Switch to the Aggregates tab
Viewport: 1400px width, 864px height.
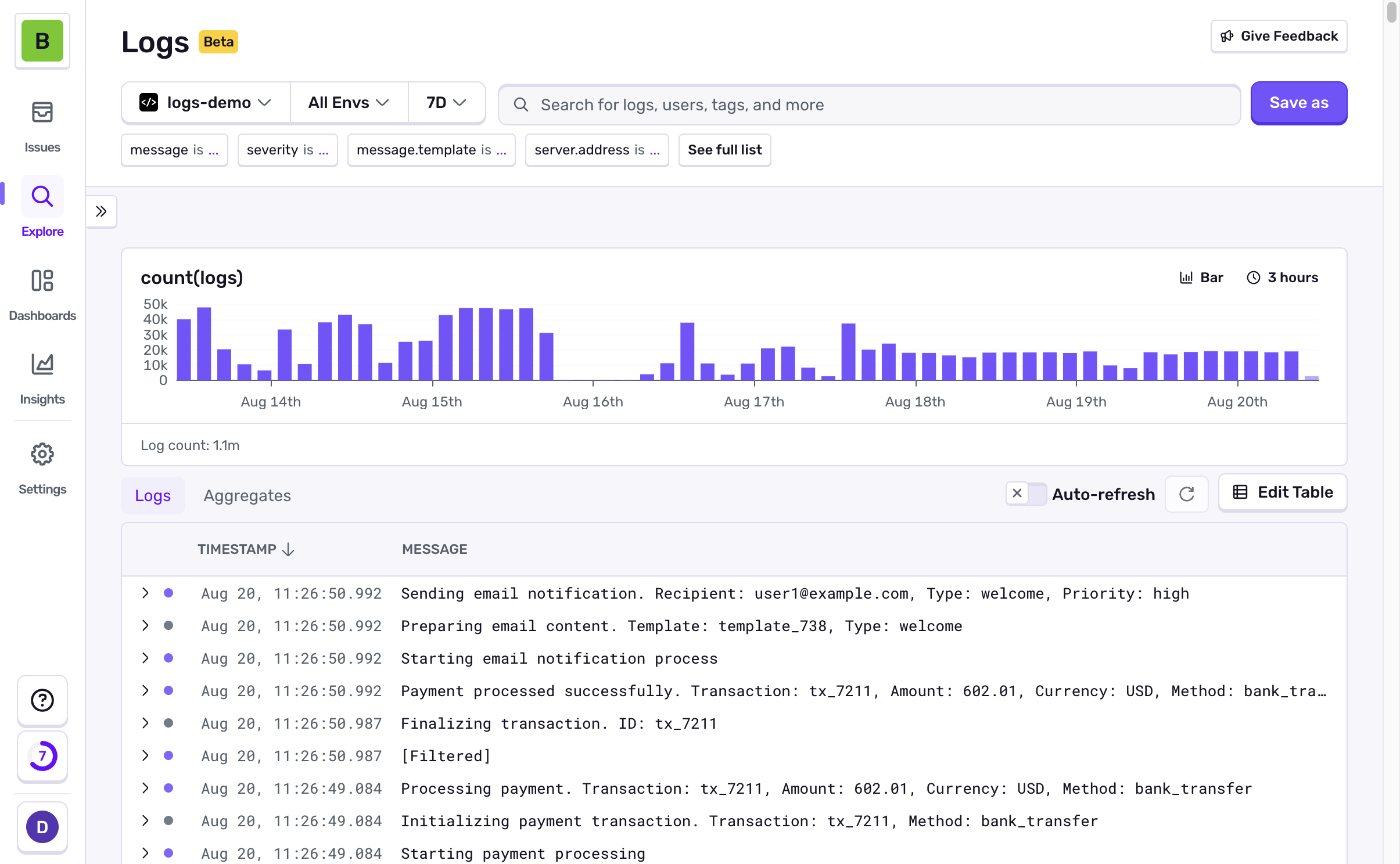247,495
